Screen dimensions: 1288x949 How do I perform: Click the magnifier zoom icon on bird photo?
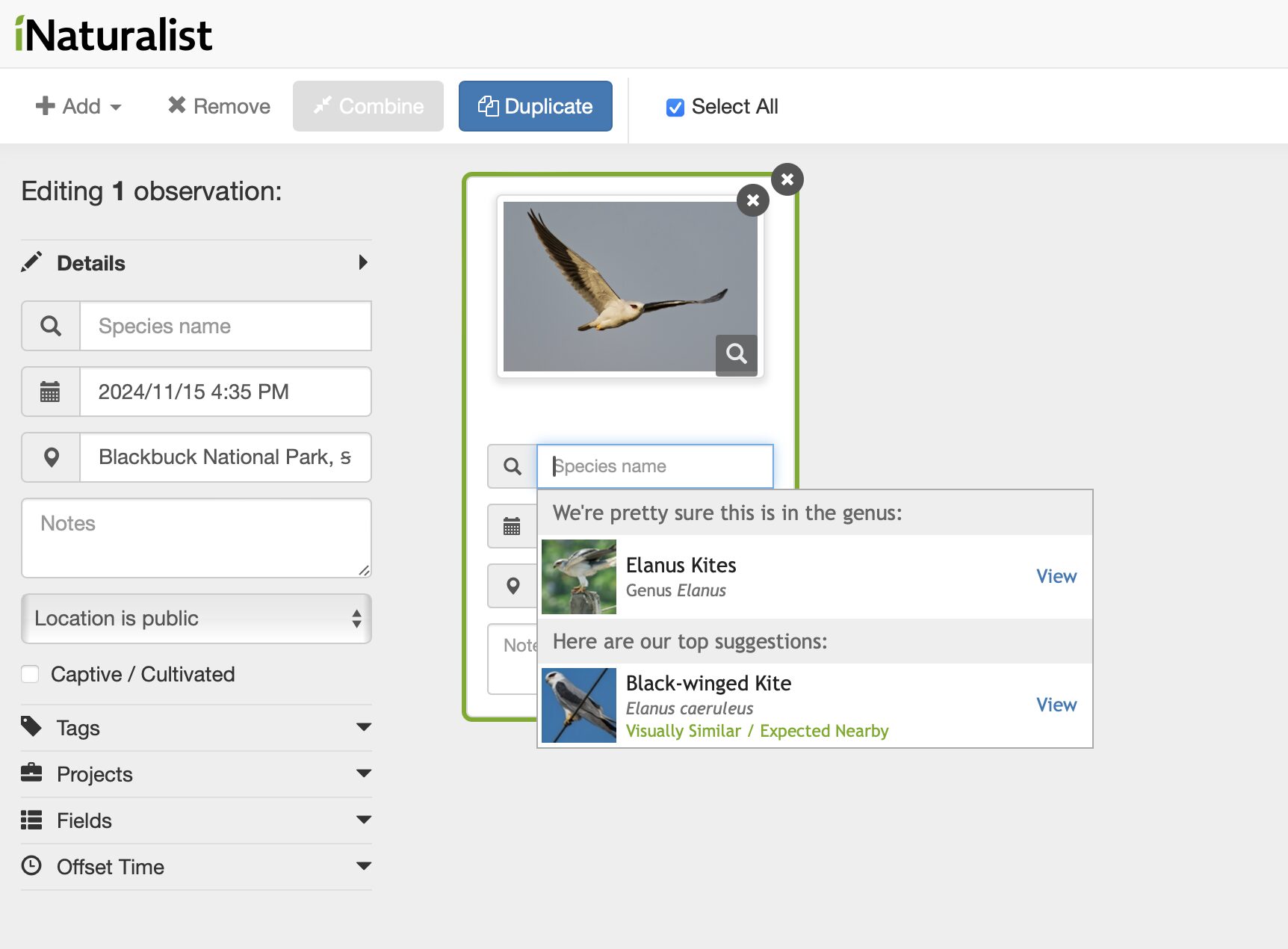(736, 354)
